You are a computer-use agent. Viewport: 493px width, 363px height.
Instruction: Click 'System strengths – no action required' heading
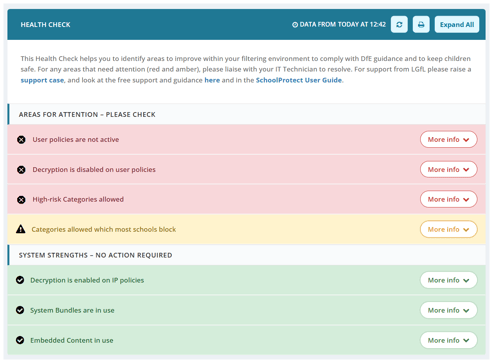(x=95, y=255)
